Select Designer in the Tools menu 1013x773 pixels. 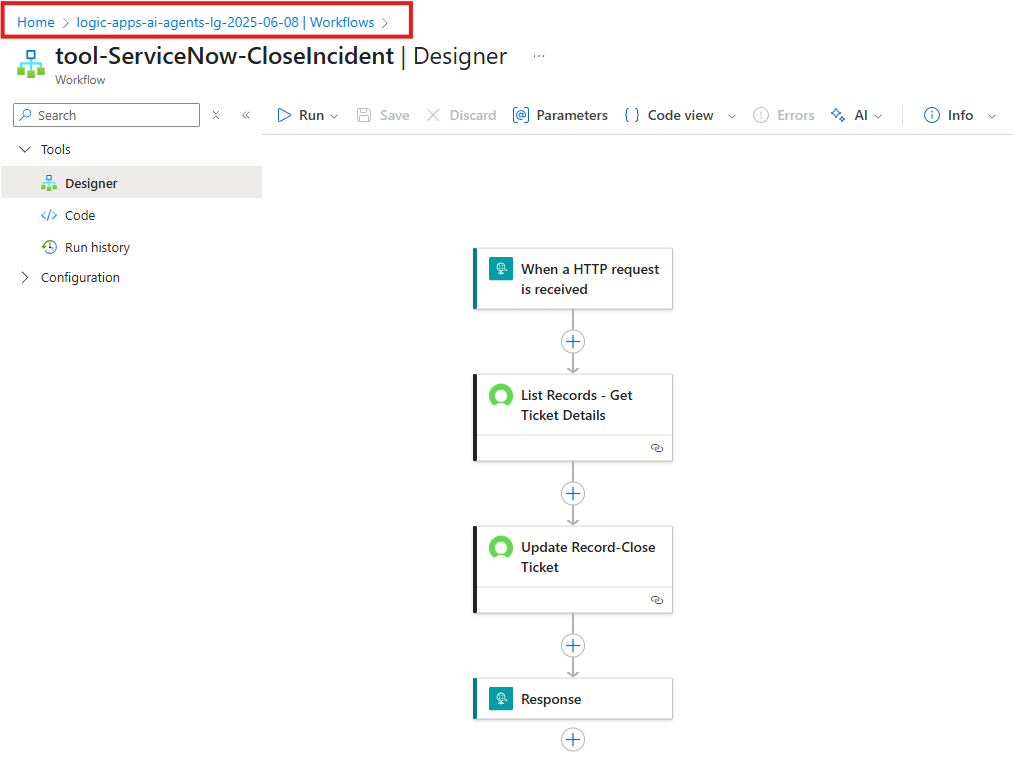132,183
